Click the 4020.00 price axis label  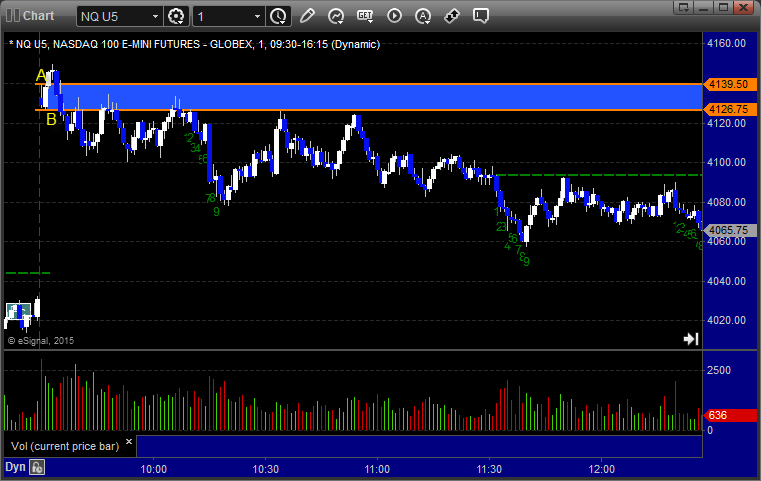click(727, 320)
